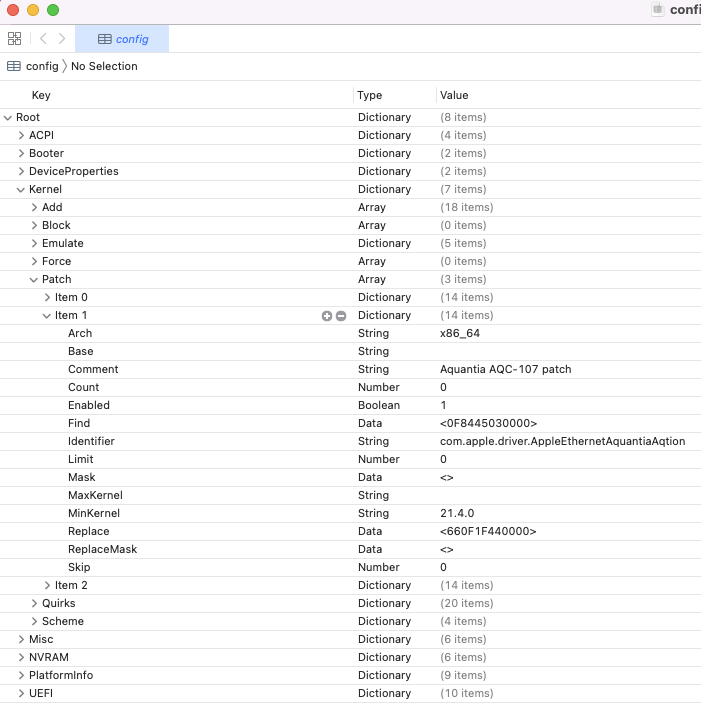Select the config tab
701x713 pixels.
[122, 39]
